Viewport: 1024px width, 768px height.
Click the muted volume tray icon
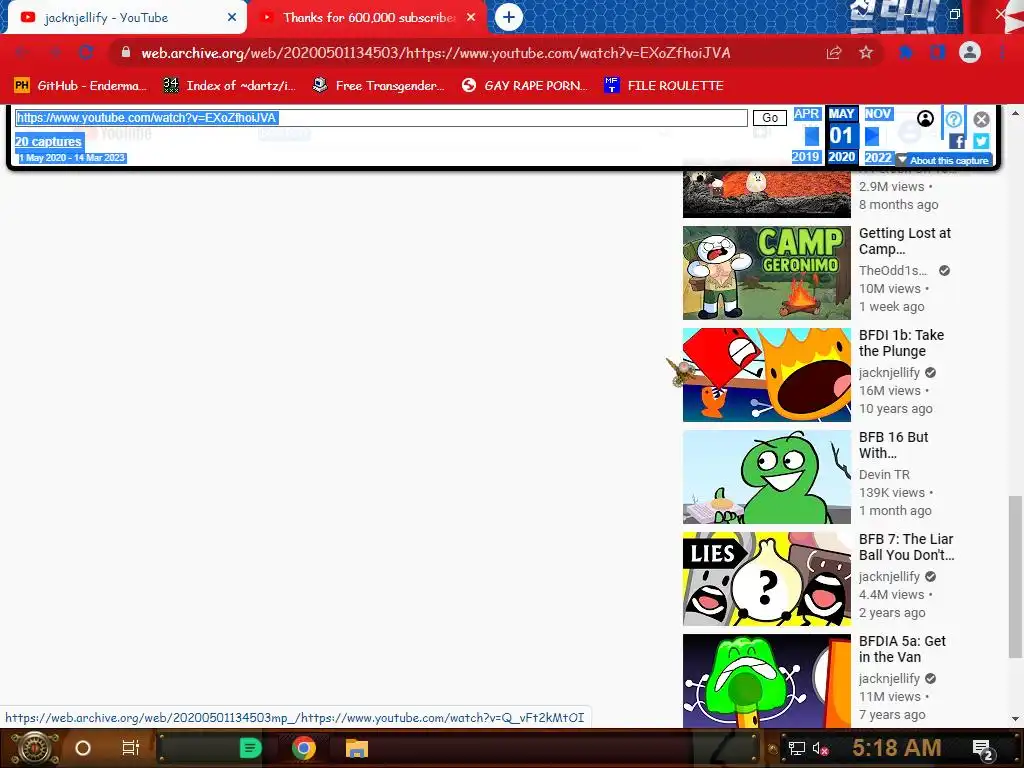click(821, 749)
